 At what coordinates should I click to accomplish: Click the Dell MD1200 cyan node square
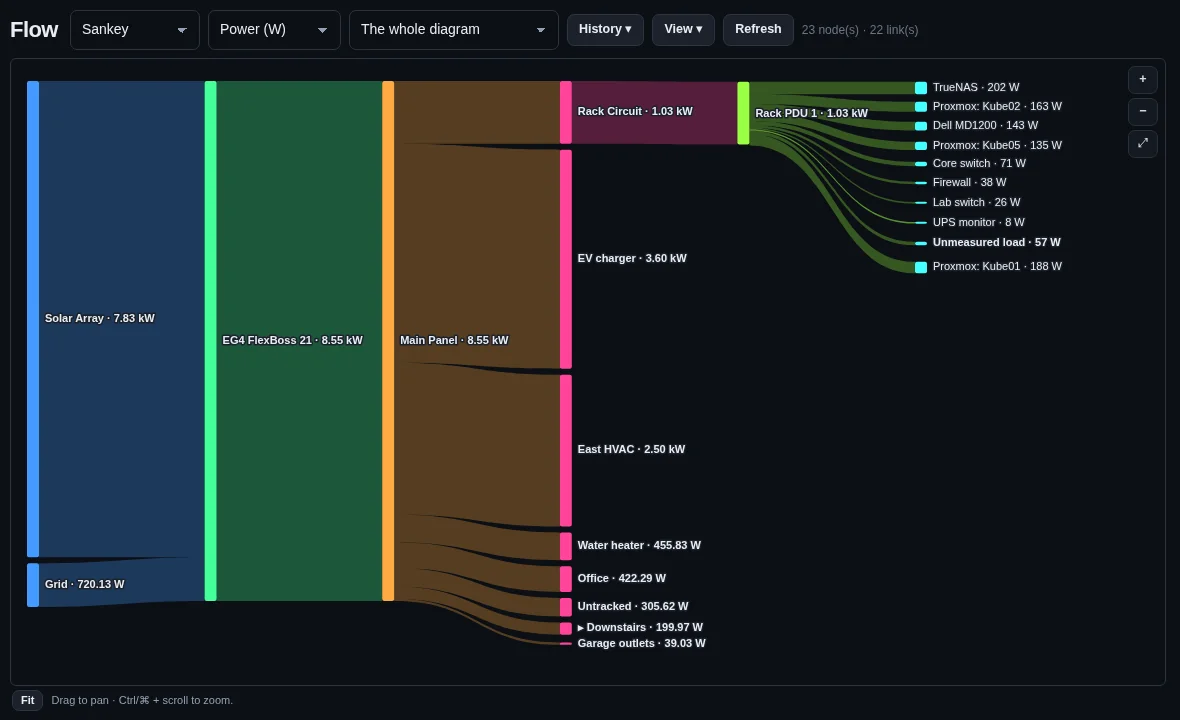(920, 126)
